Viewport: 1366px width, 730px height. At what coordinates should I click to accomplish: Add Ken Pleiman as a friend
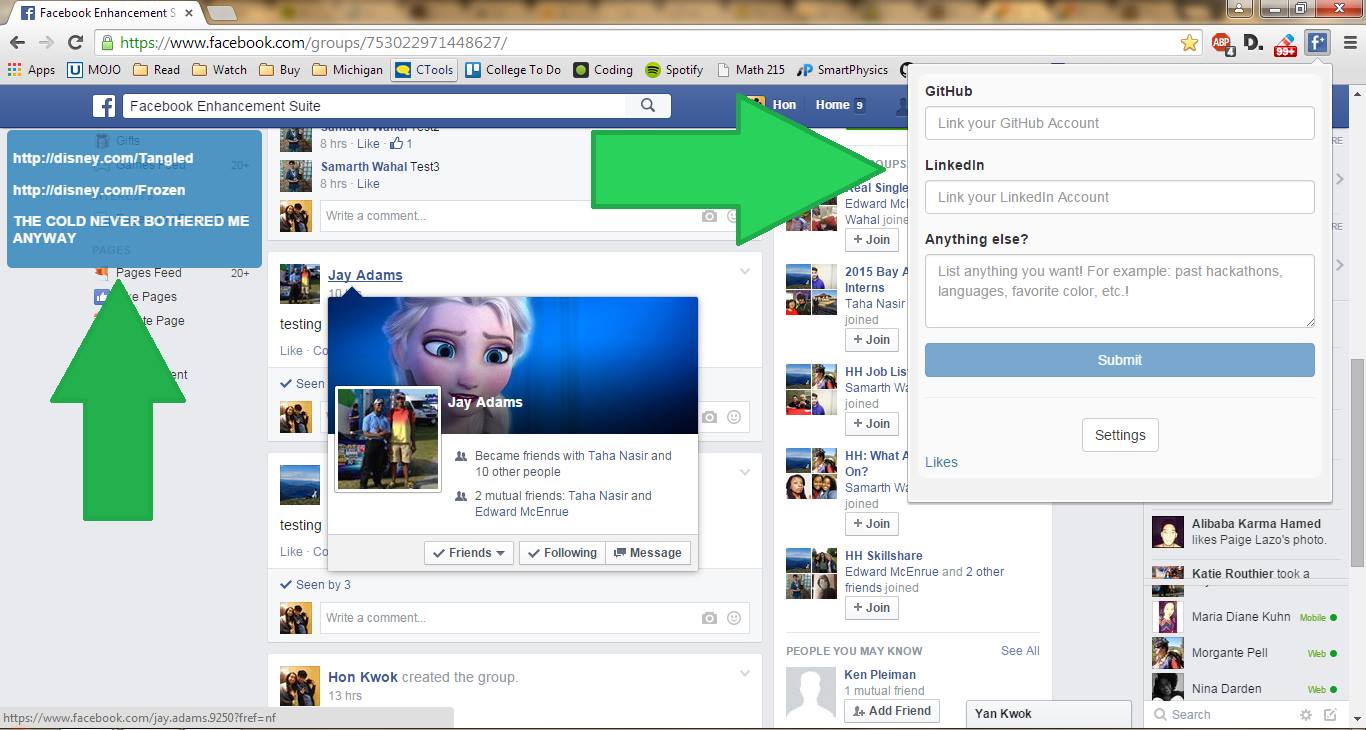click(891, 711)
